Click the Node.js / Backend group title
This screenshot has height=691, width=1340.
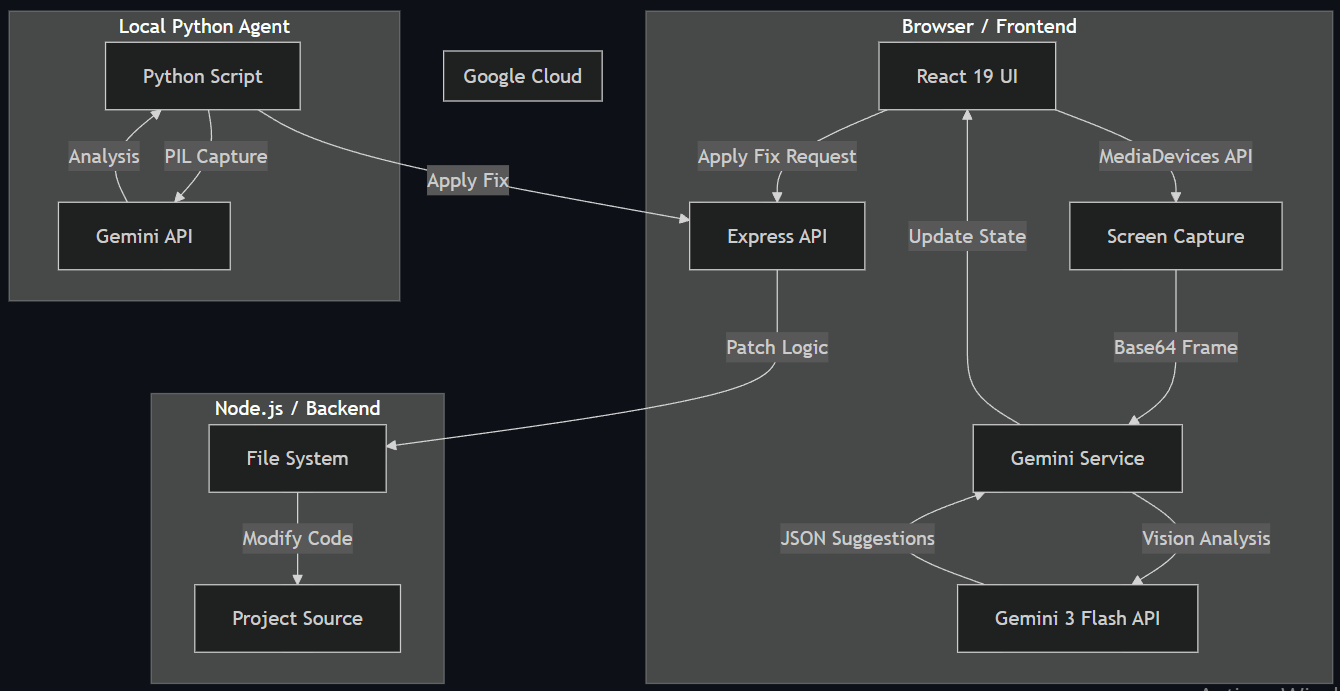pyautogui.click(x=297, y=408)
